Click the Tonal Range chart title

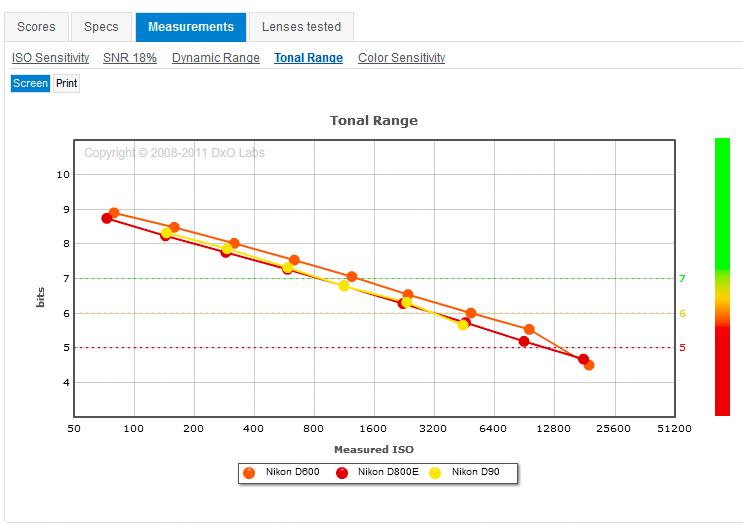pos(374,120)
